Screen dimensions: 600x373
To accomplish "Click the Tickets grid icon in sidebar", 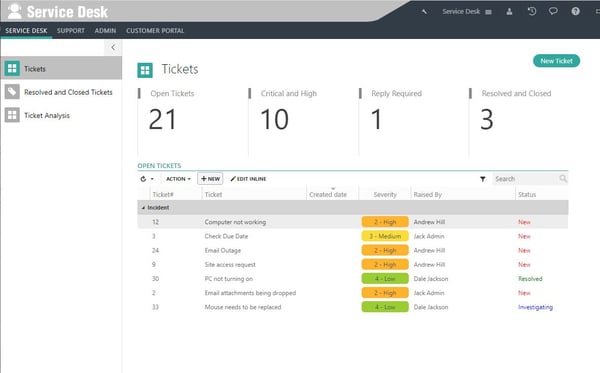I will [12, 68].
